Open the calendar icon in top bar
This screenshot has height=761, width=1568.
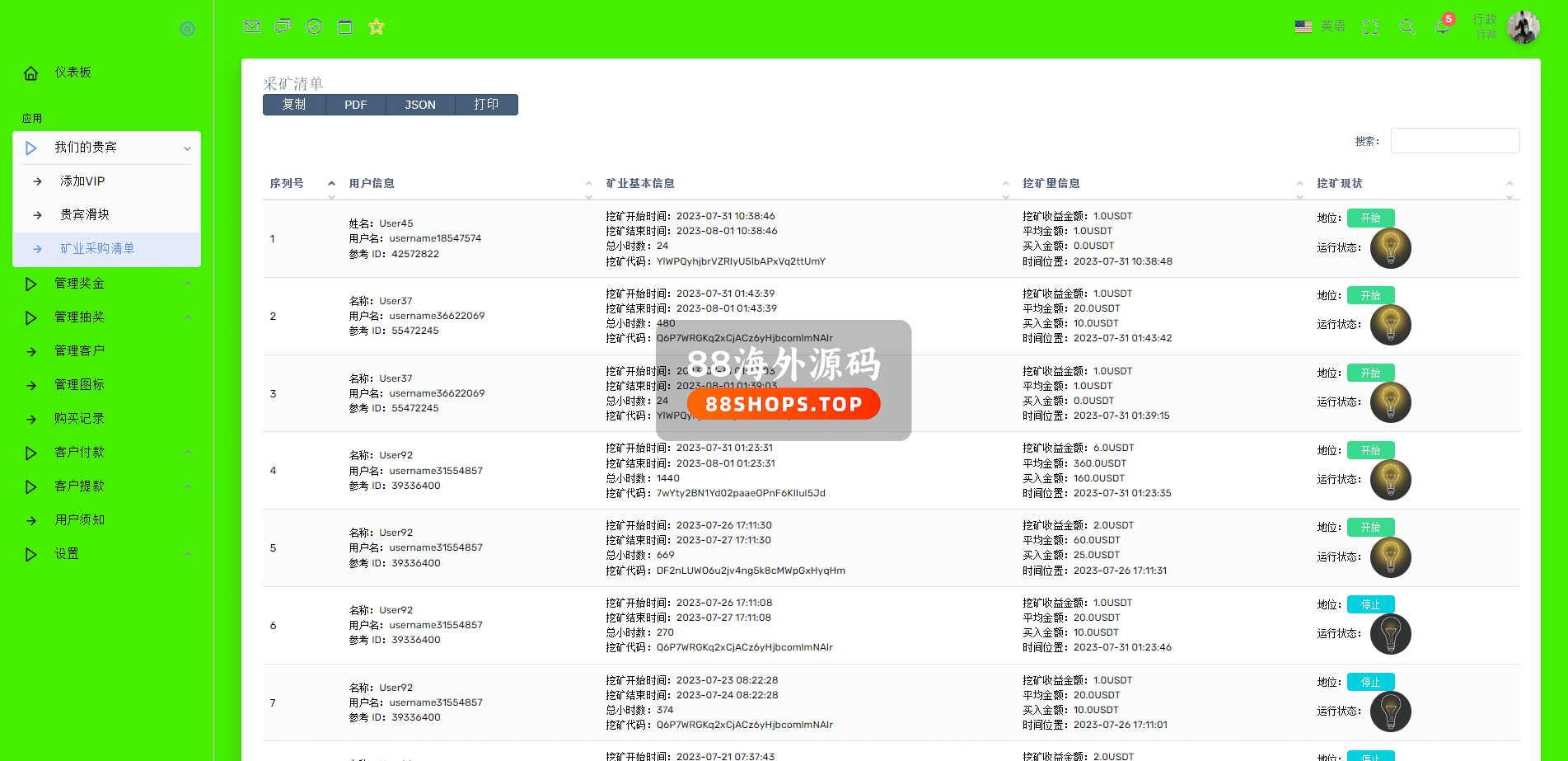(345, 26)
